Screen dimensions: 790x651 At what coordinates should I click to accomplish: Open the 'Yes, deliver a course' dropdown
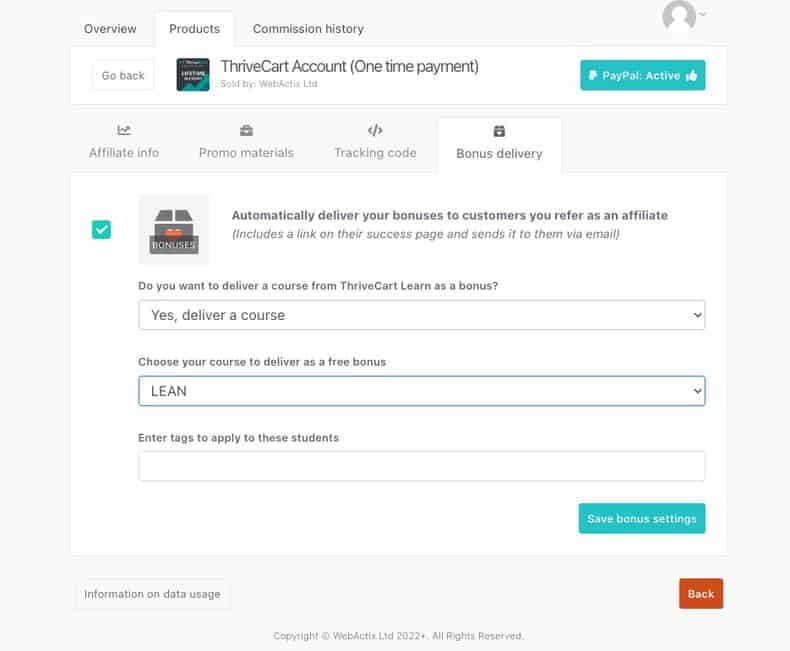[422, 315]
